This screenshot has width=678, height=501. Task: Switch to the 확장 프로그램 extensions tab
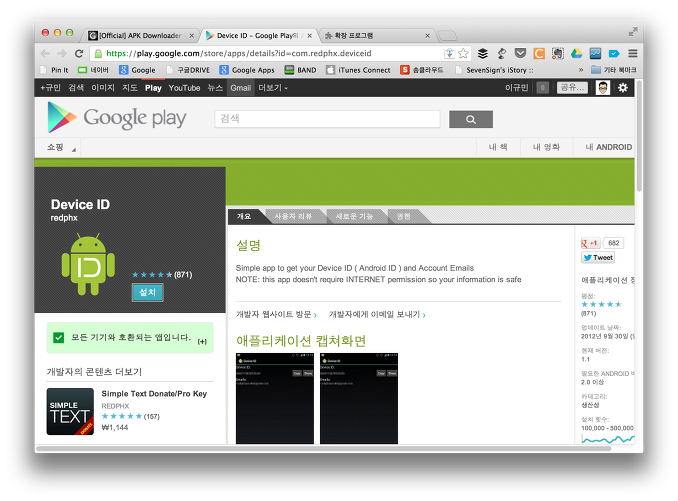click(x=377, y=35)
